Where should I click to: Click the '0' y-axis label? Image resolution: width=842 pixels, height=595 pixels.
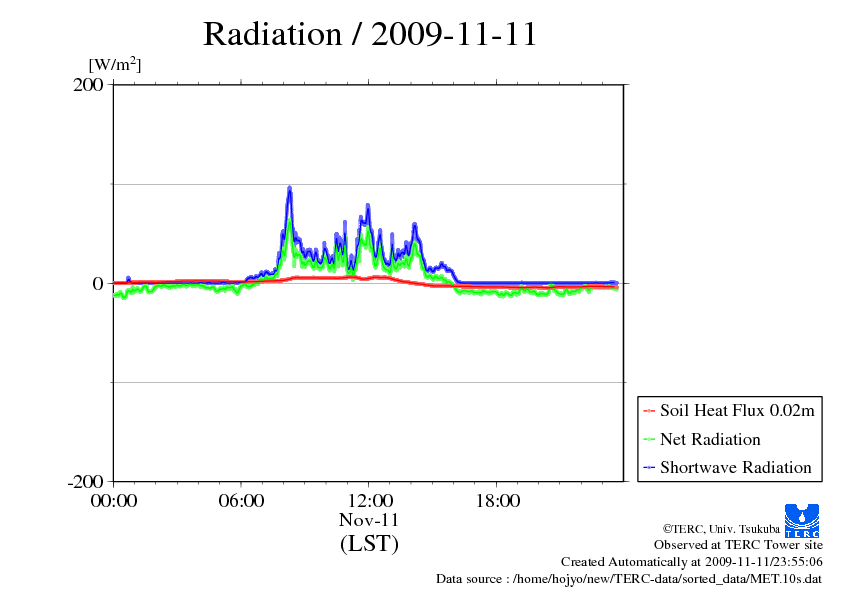[x=98, y=284]
